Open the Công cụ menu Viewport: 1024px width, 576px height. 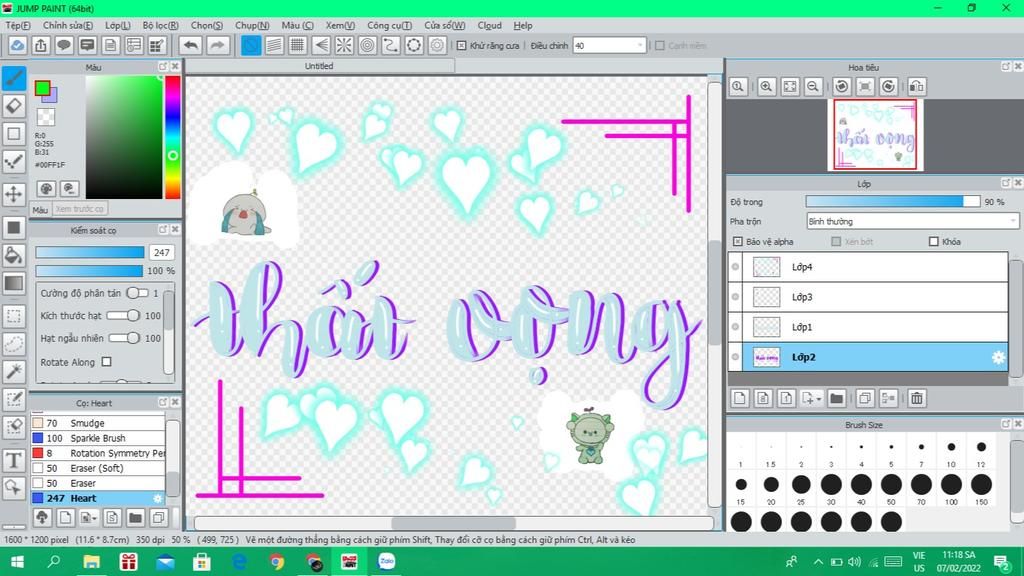(389, 25)
